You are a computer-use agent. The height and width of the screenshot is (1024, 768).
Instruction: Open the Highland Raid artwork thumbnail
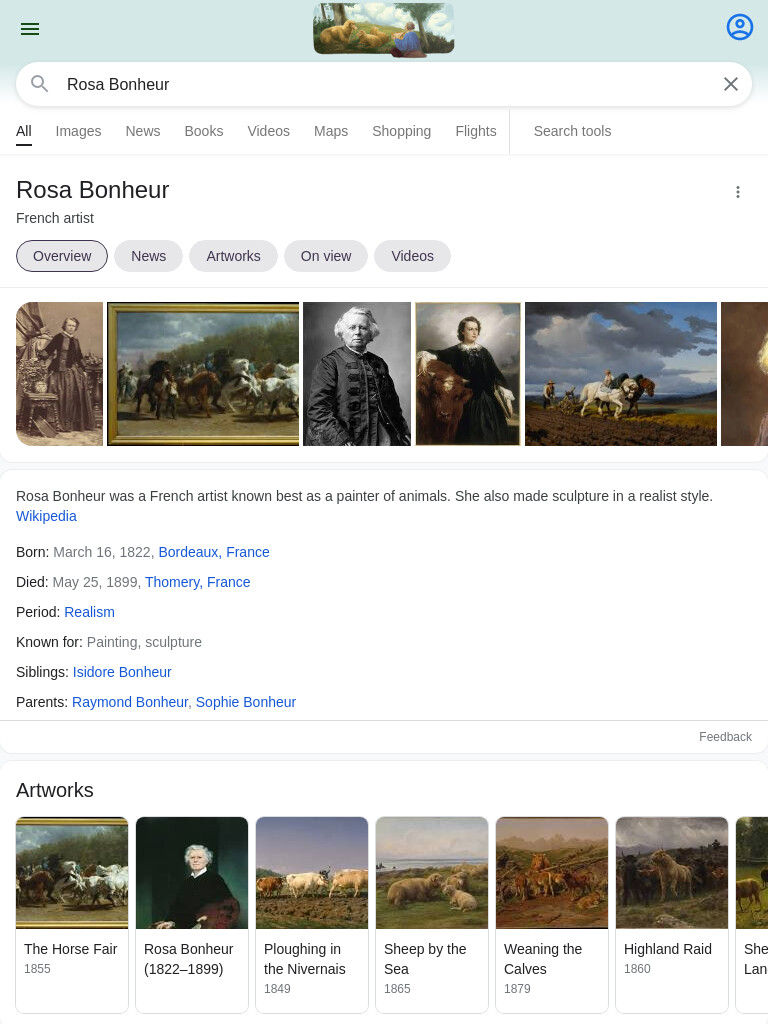(672, 872)
